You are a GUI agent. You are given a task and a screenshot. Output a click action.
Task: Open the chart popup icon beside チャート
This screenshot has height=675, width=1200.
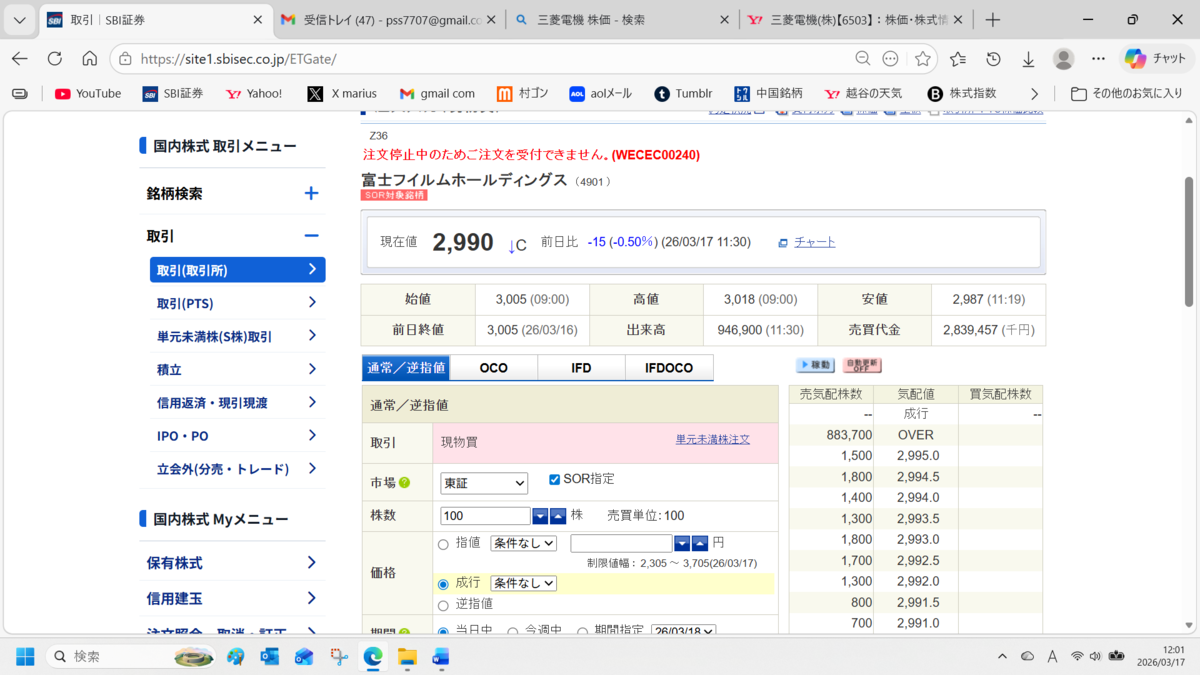point(783,243)
